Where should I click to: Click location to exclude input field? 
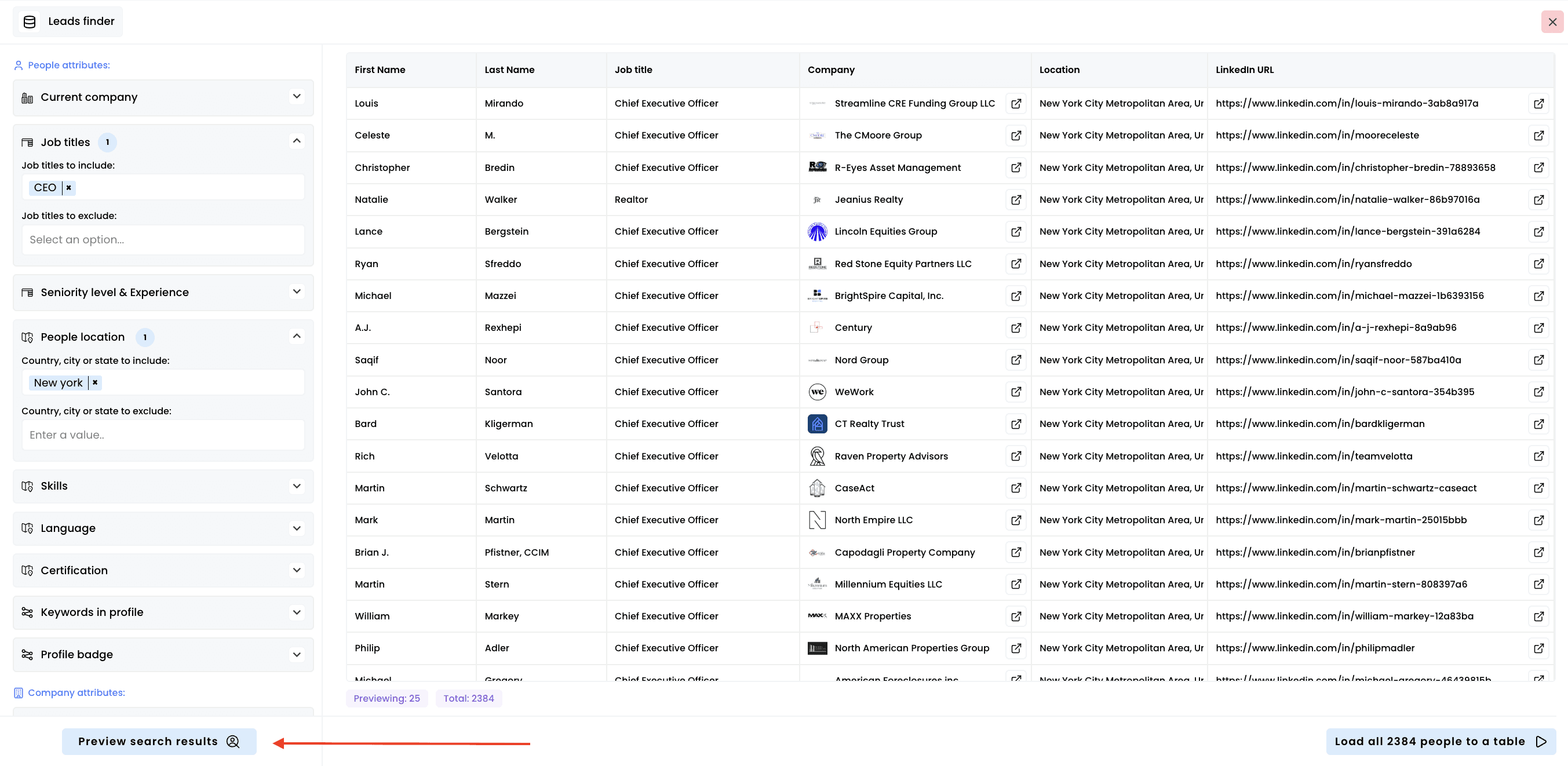tap(163, 435)
